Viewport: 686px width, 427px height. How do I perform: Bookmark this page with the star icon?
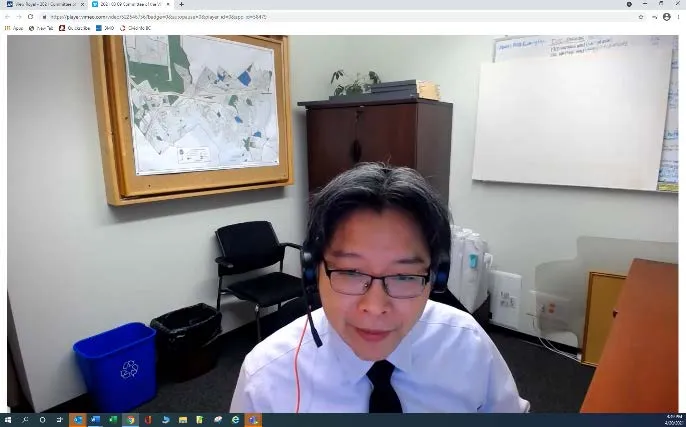[641, 17]
